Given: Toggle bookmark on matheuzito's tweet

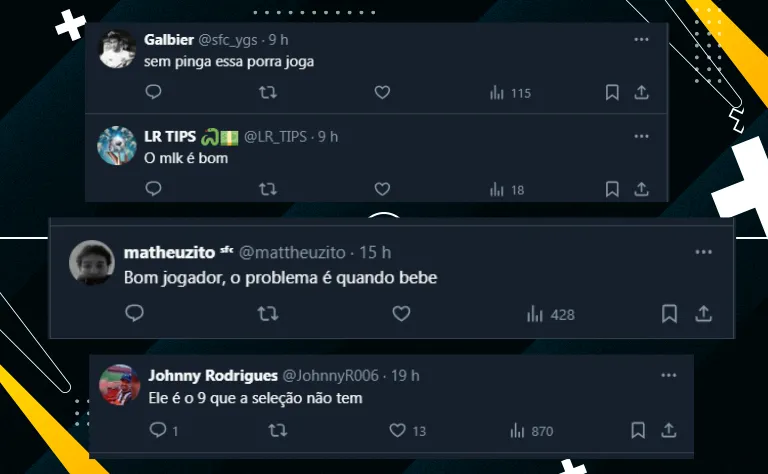Looking at the screenshot, I should [669, 313].
